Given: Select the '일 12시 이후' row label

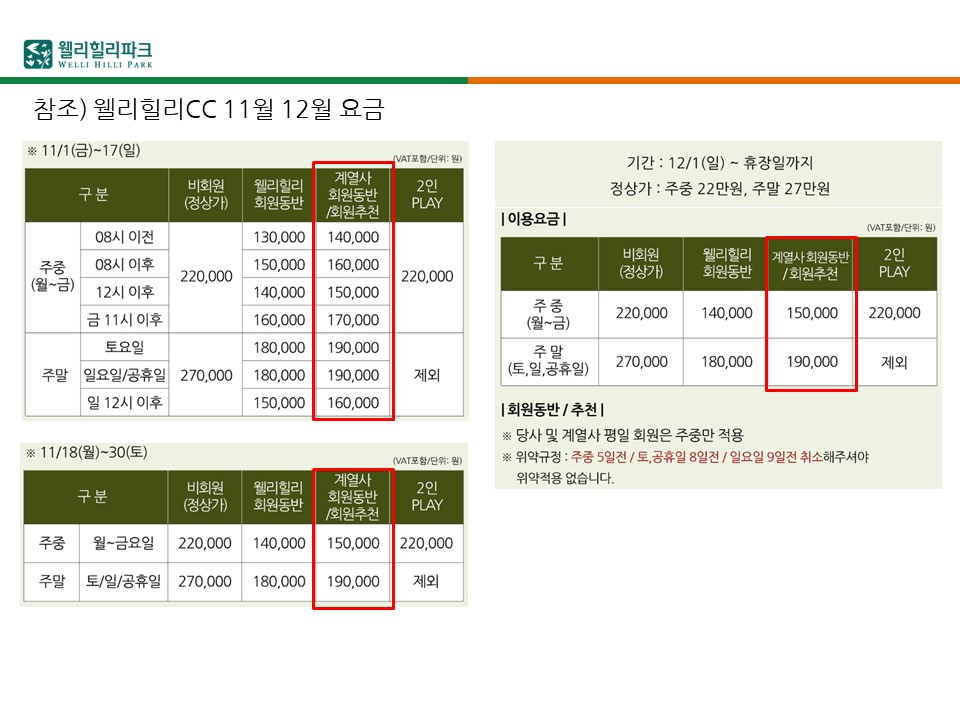Looking at the screenshot, I should click(x=124, y=402).
